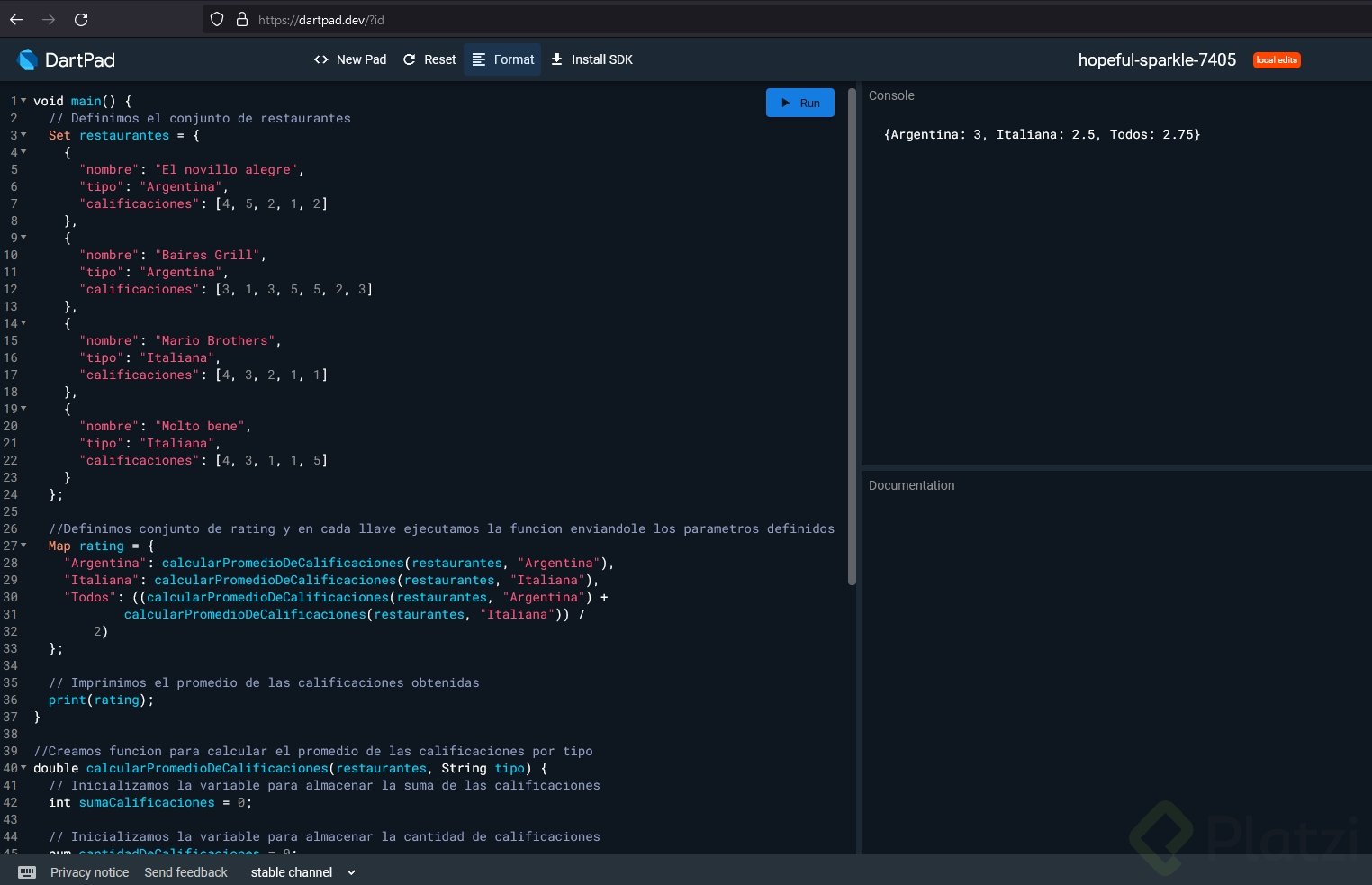Fold the restaurantes Set at line 3
Viewport: 1372px width, 885px height.
point(23,135)
